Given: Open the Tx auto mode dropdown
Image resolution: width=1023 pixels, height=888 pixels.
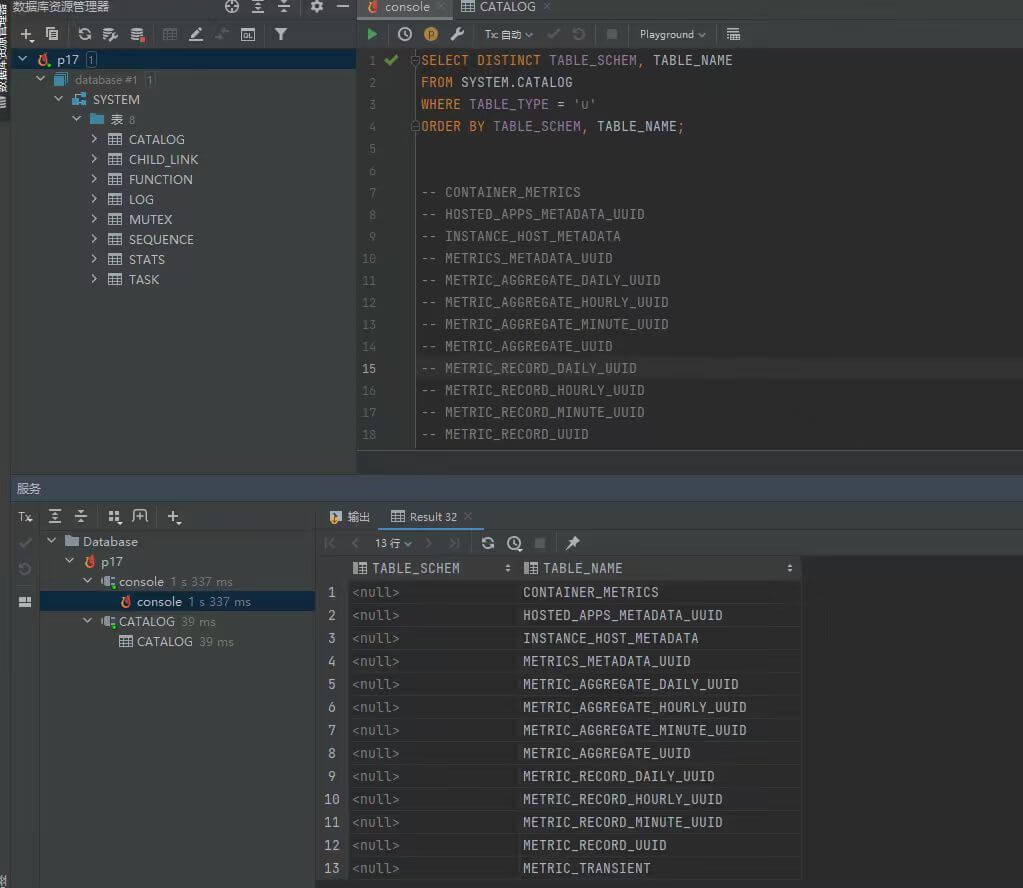Looking at the screenshot, I should 508,34.
